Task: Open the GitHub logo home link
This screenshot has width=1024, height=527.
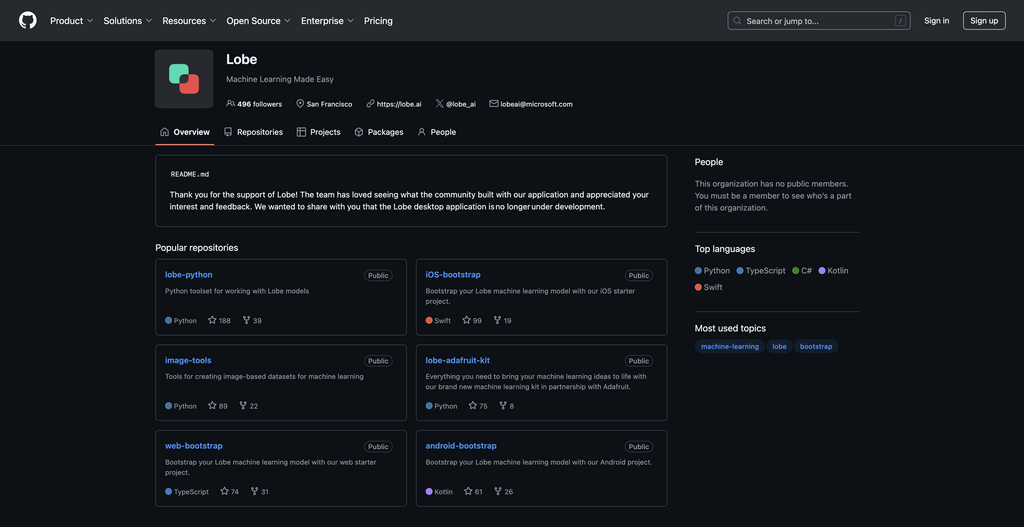Action: 27,20
